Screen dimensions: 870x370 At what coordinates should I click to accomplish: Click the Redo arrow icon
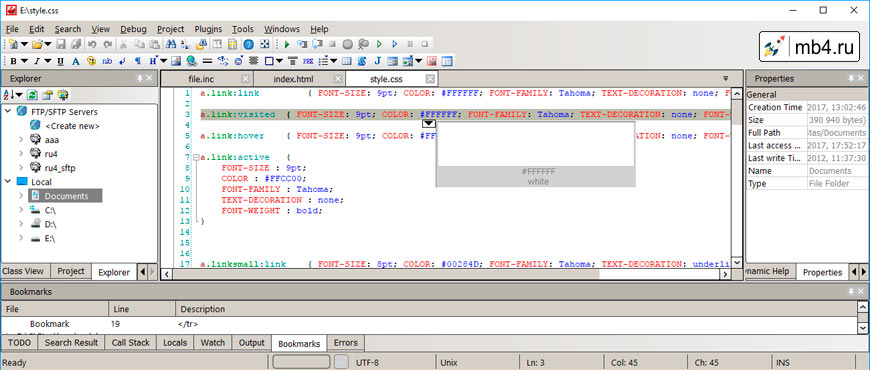108,44
